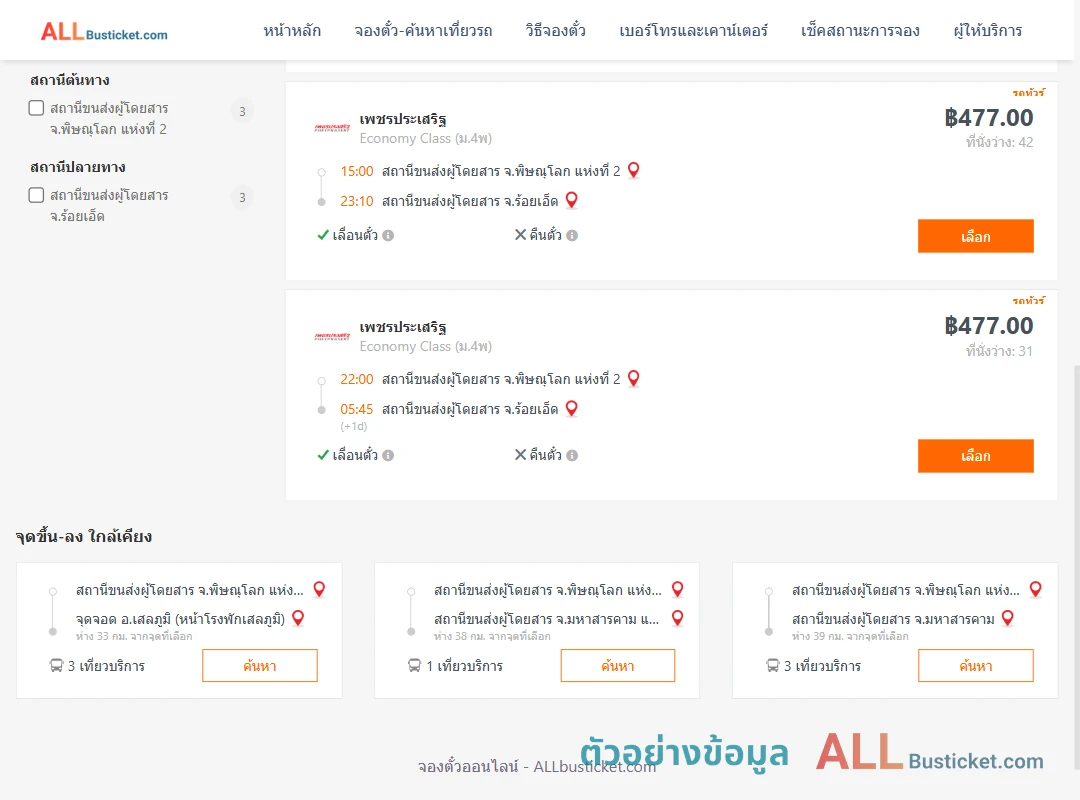
Task: Show เลื่อนตั๋ว info icon on 22:00 trip
Action: coord(388,455)
